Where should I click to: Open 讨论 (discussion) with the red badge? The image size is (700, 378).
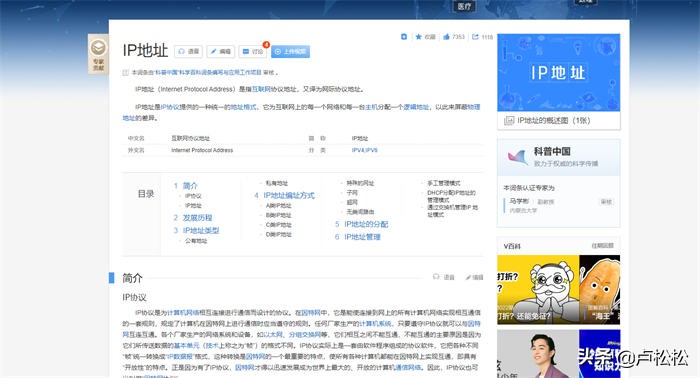253,51
